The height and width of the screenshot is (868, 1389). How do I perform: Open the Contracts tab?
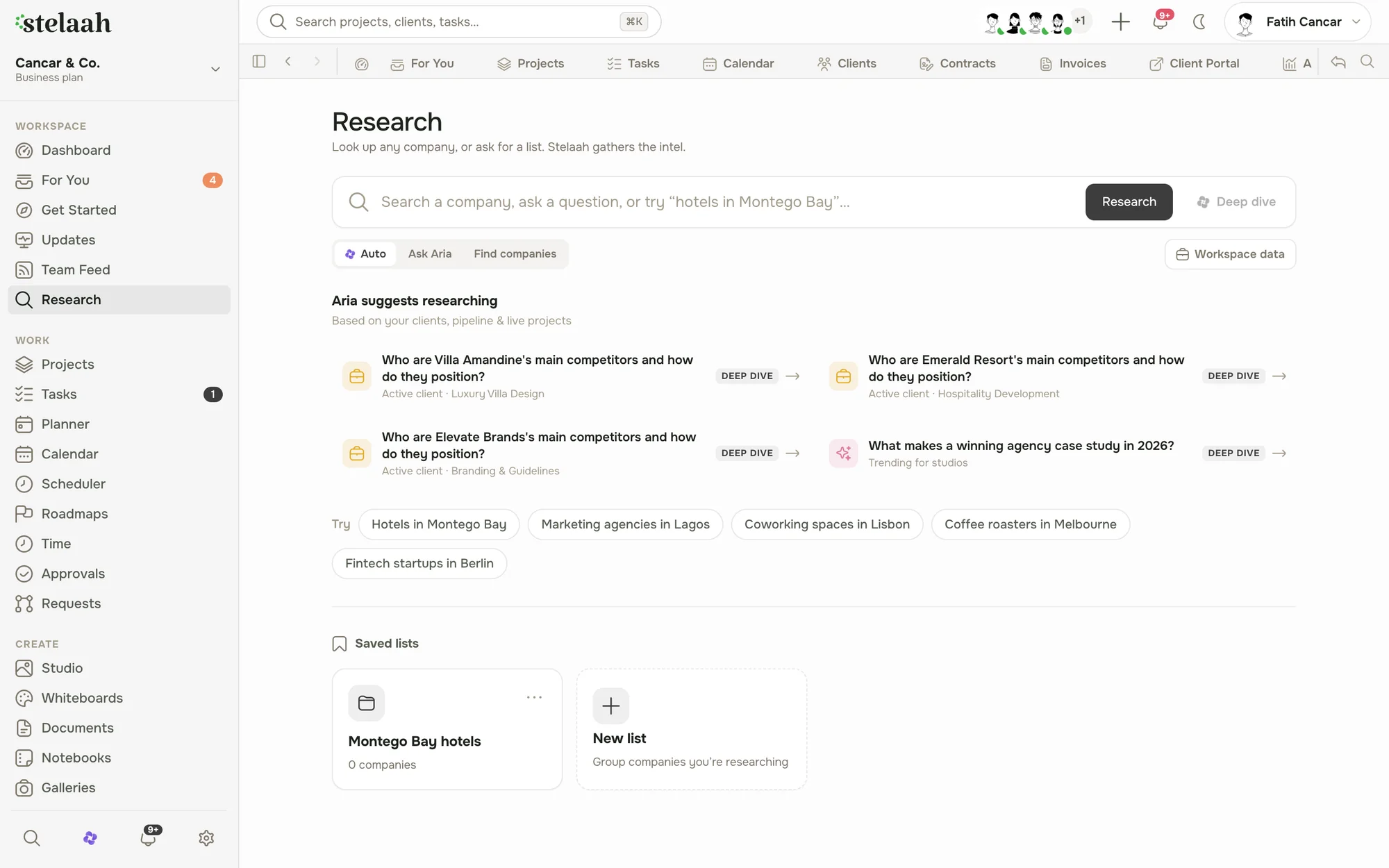[x=957, y=64]
